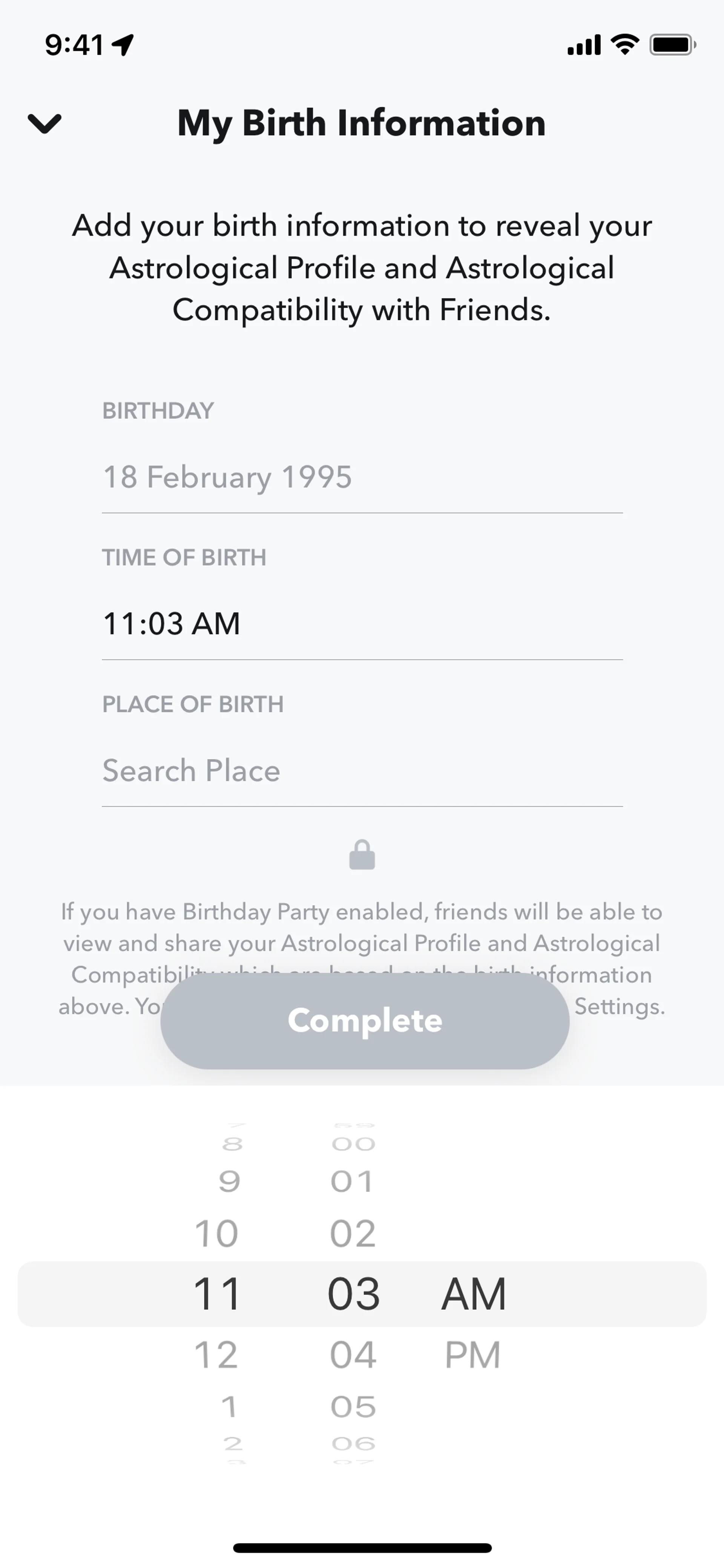Tap the home indicator bar

[362, 1548]
